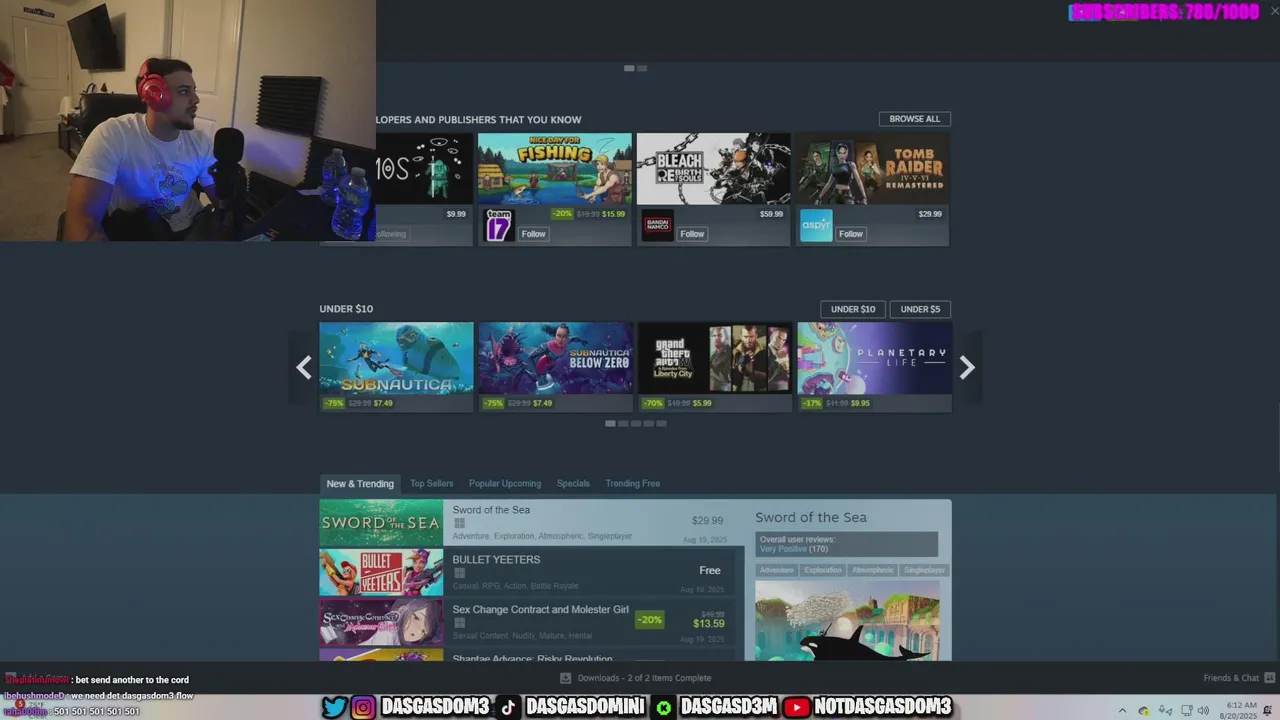Image resolution: width=1280 pixels, height=720 pixels.
Task: Select last page dot under Under $10 carousel
Action: pyautogui.click(x=661, y=423)
